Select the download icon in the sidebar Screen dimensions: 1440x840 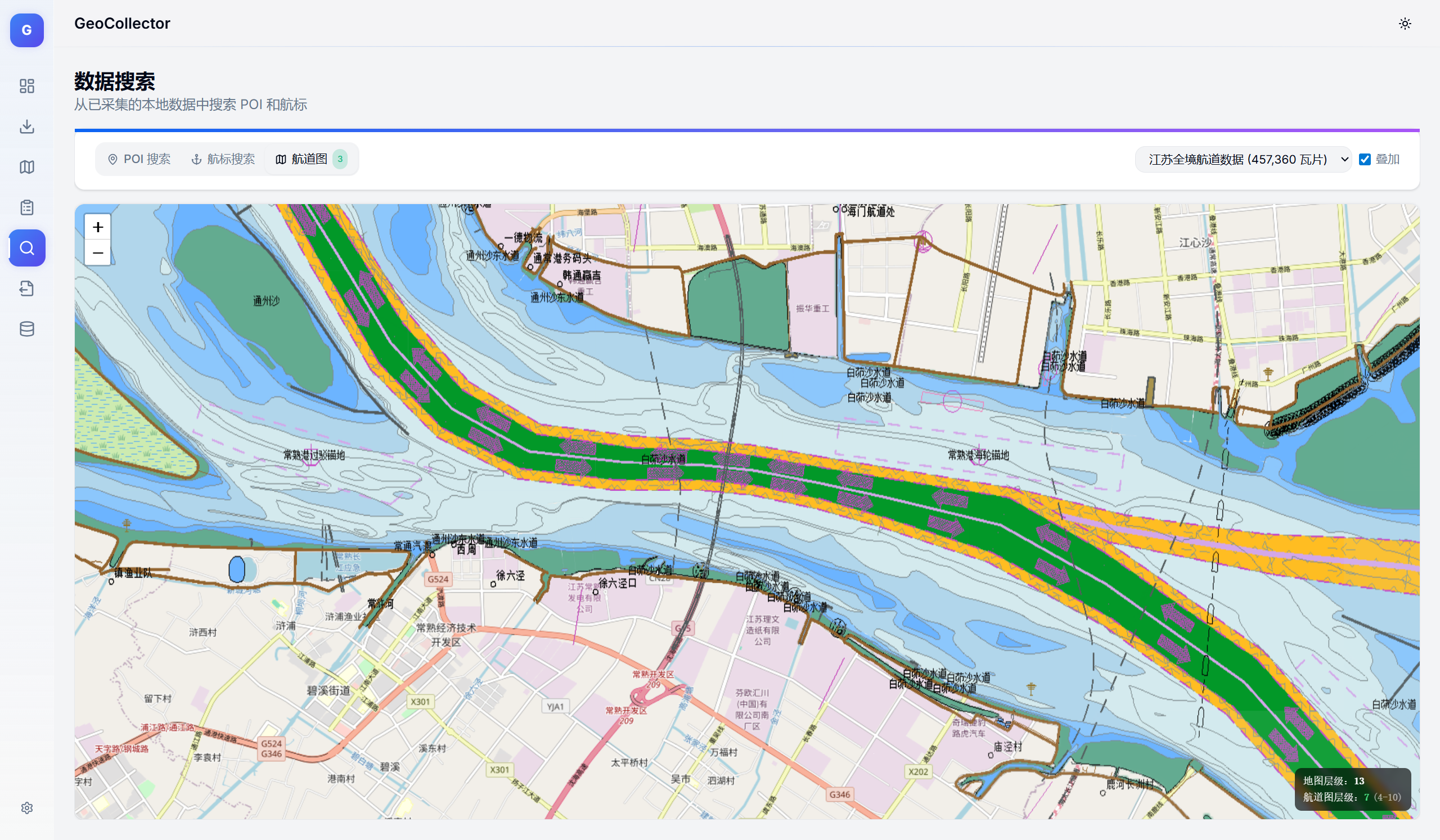pyautogui.click(x=26, y=127)
